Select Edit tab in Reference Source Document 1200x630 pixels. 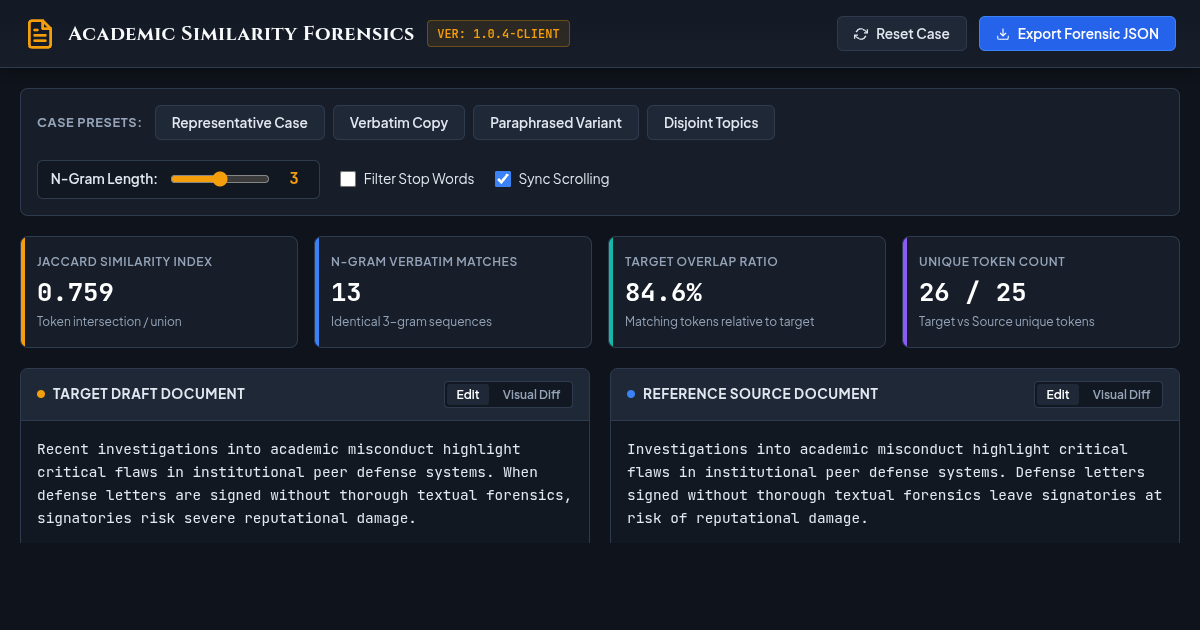coord(1058,394)
